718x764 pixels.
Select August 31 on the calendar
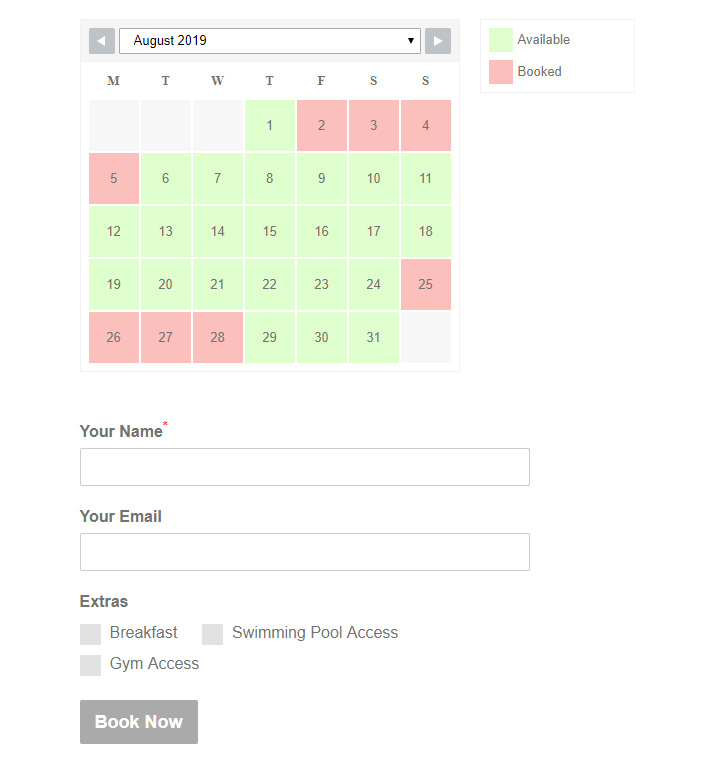coord(374,338)
